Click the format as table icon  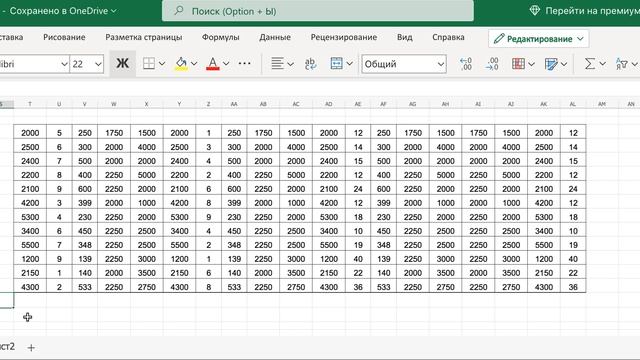(x=551, y=64)
